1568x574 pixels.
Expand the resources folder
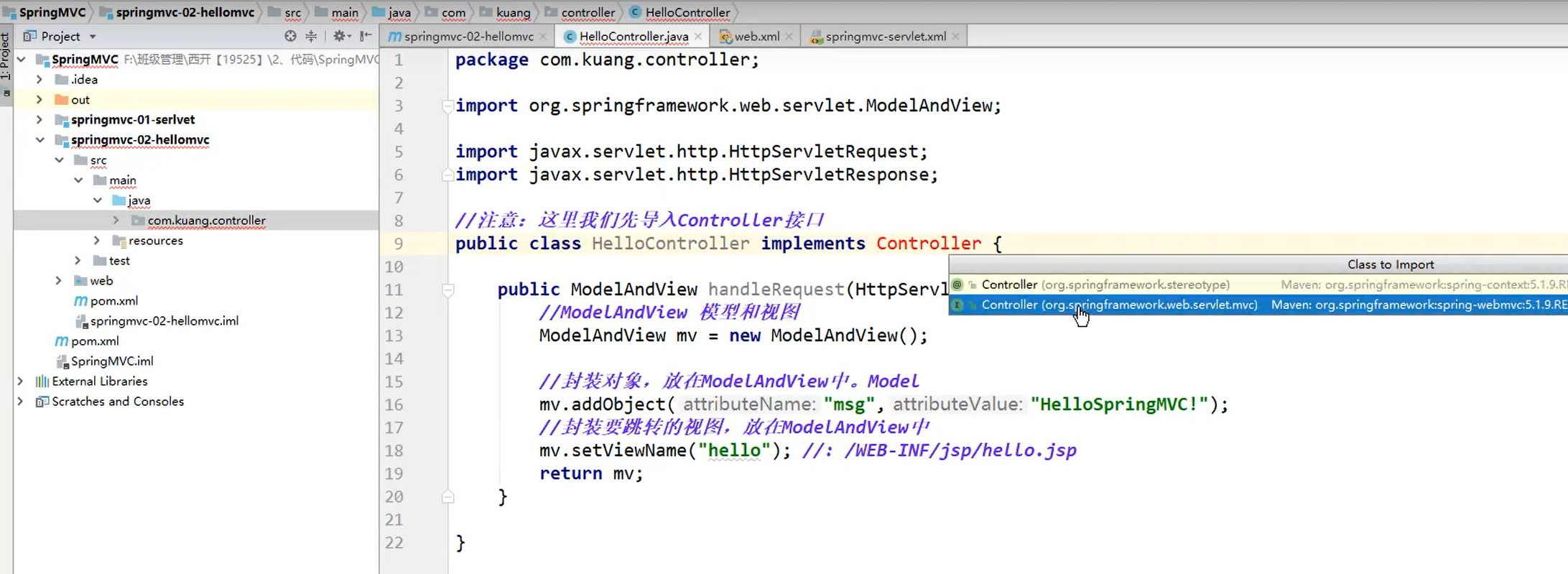point(98,241)
